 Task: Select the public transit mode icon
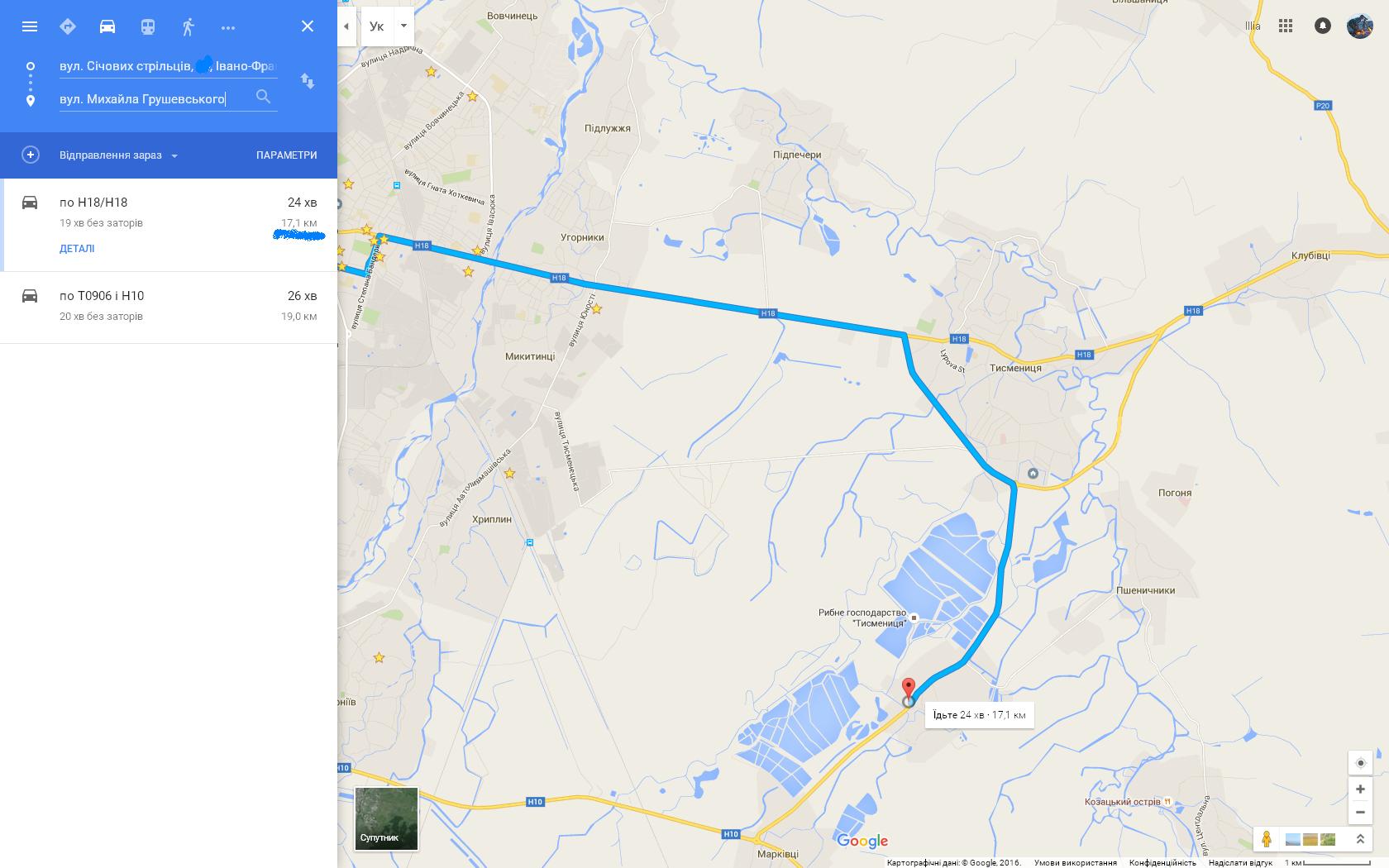(x=148, y=26)
